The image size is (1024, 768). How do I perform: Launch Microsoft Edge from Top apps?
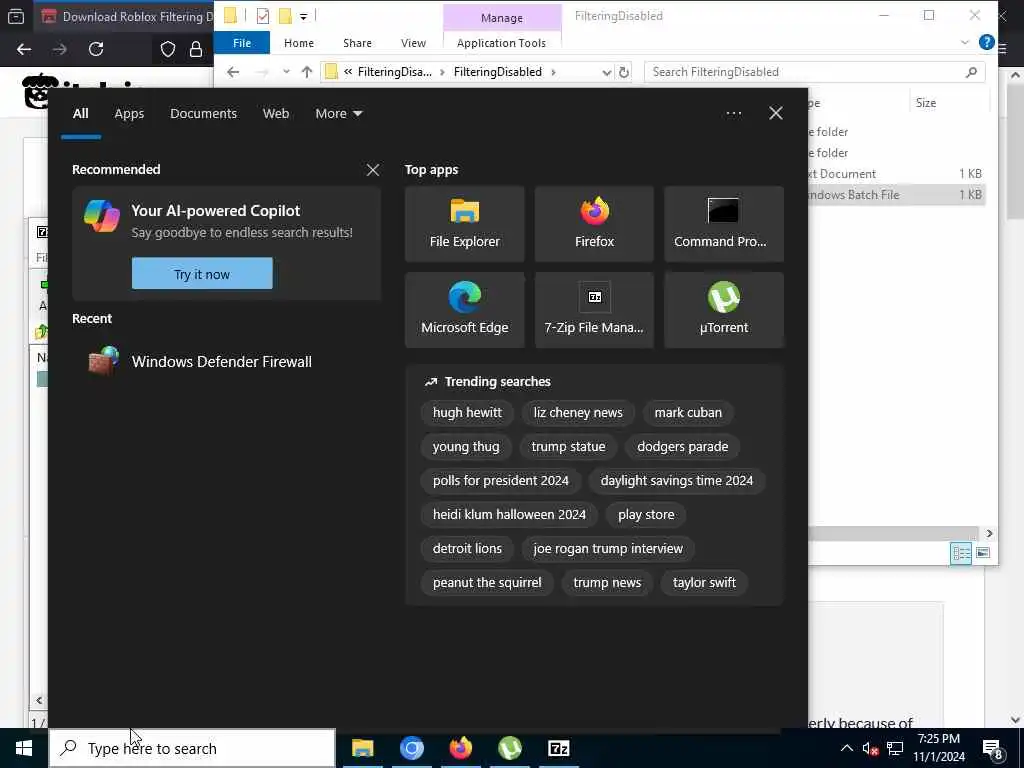coord(464,310)
